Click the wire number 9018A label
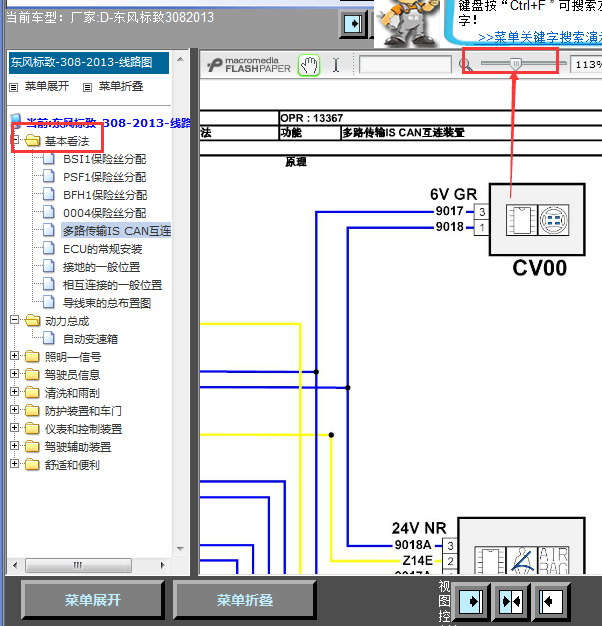 pos(413,545)
